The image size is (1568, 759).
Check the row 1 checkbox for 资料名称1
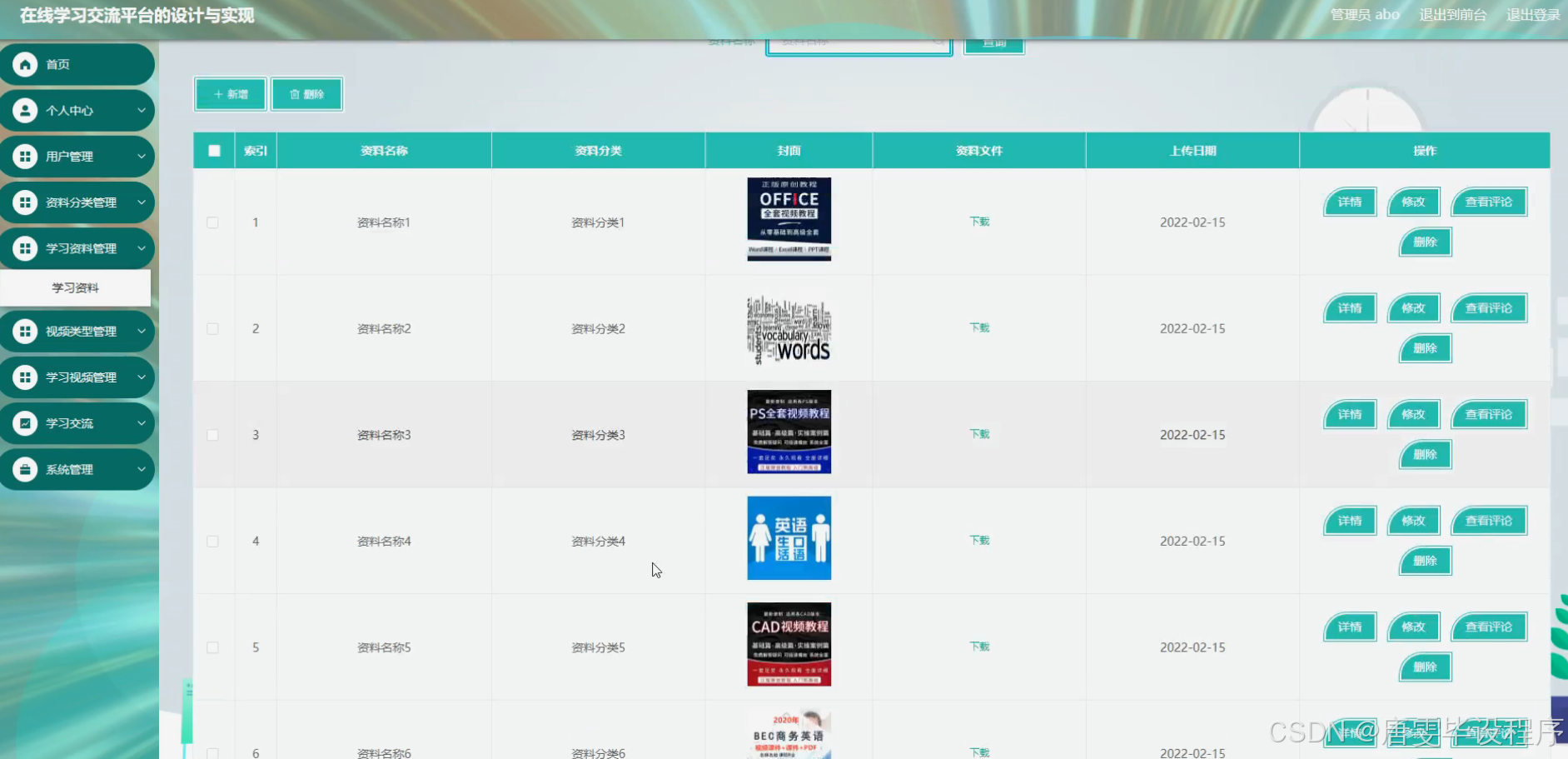[212, 222]
